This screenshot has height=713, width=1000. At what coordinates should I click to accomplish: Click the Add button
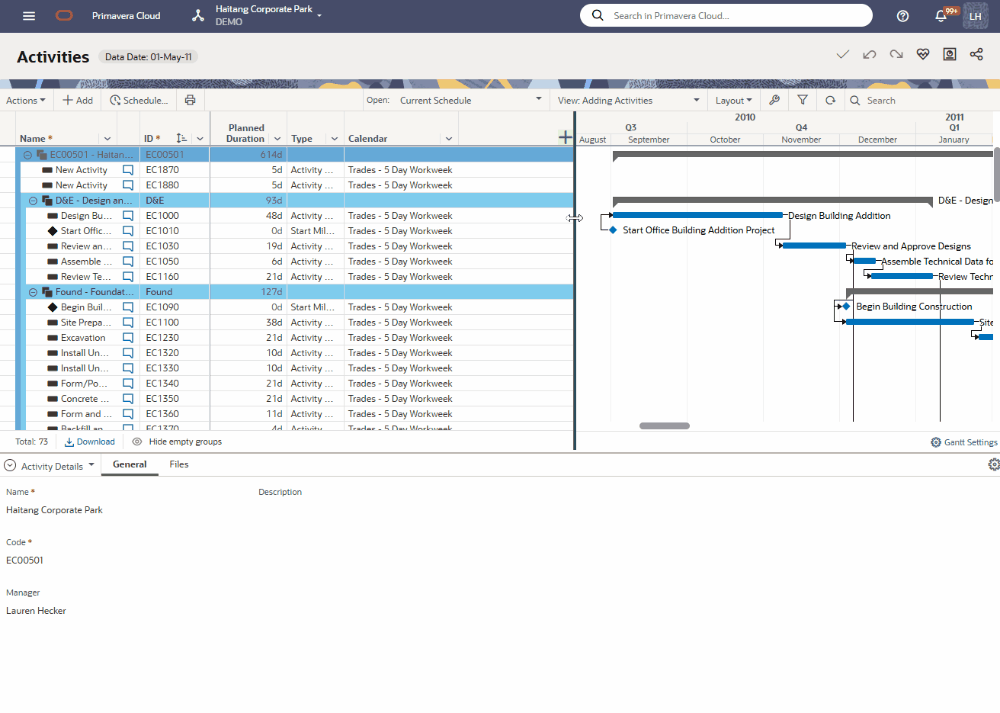click(x=77, y=100)
